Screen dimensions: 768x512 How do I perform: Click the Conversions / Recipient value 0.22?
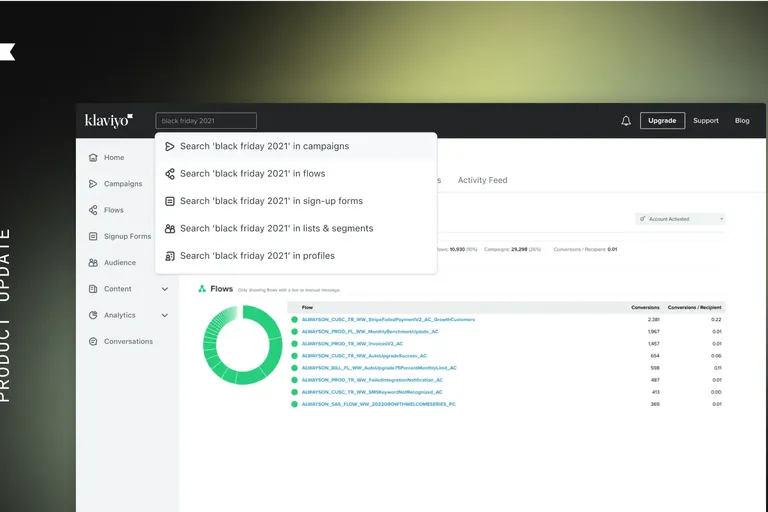(x=716, y=319)
